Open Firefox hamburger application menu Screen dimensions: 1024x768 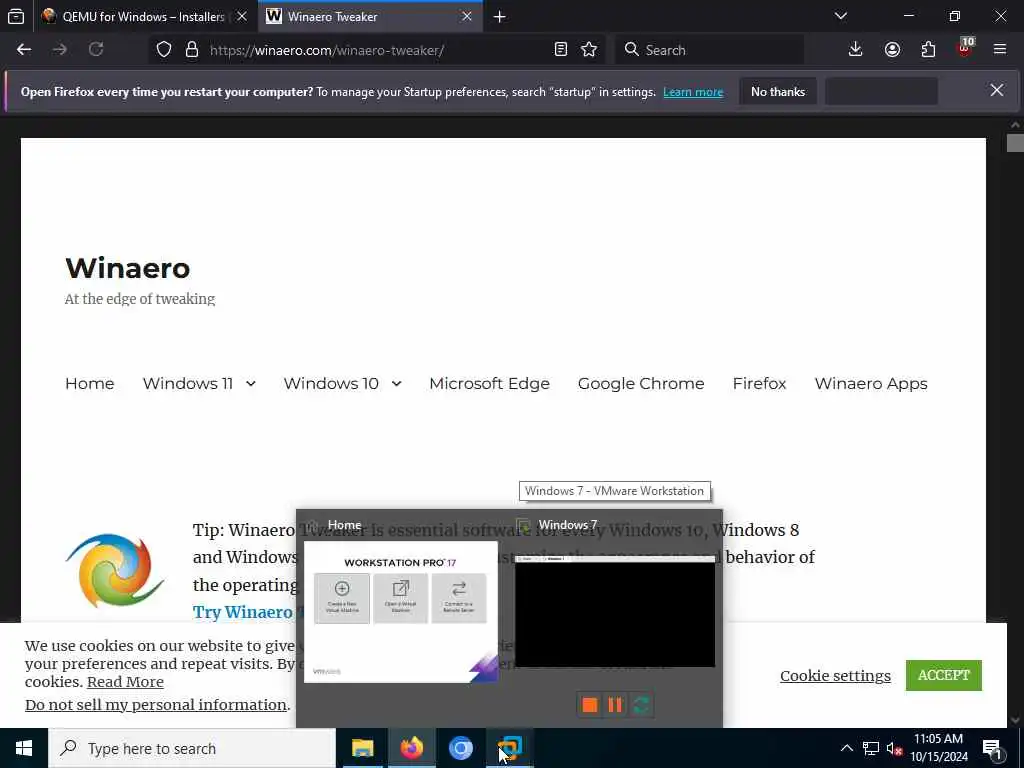[1000, 50]
